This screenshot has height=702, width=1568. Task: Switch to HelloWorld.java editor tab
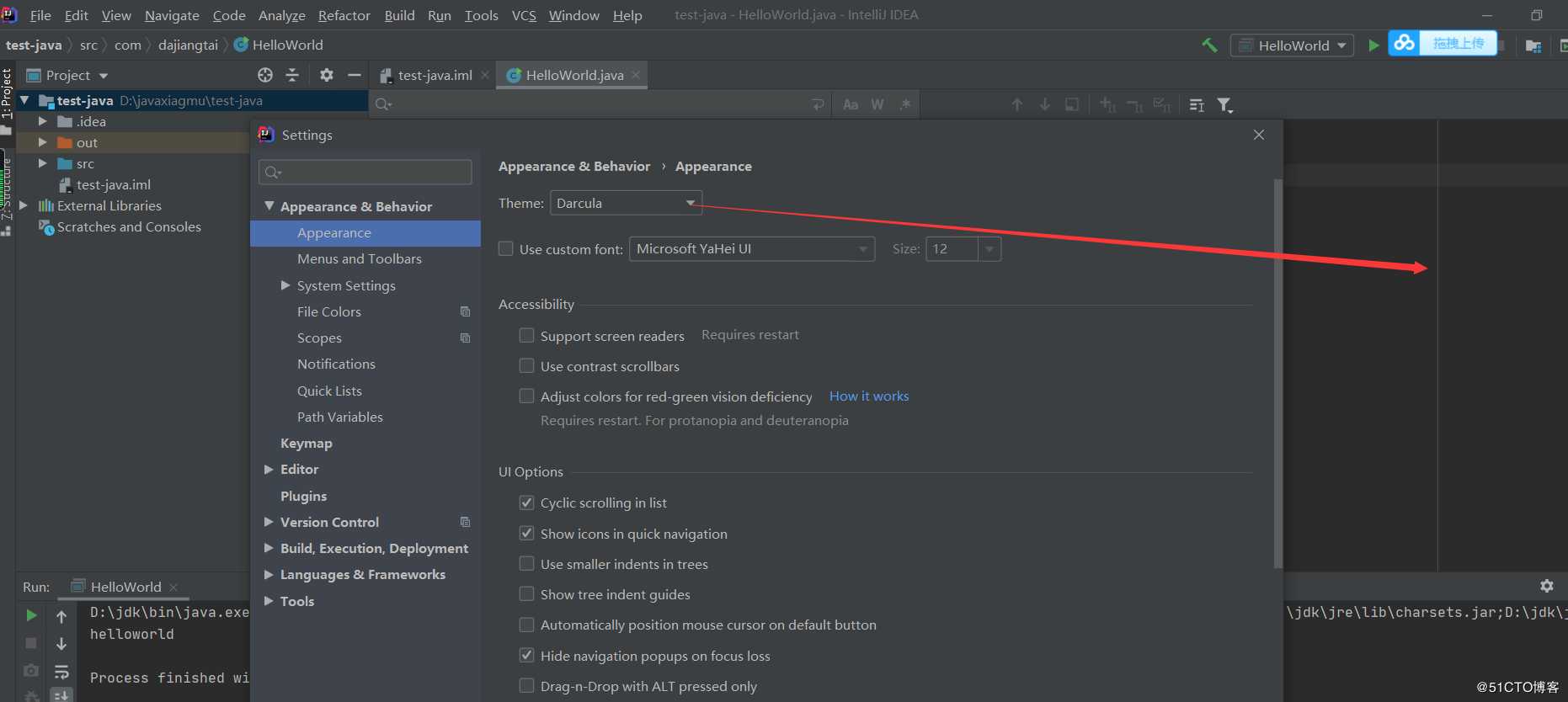[x=574, y=75]
